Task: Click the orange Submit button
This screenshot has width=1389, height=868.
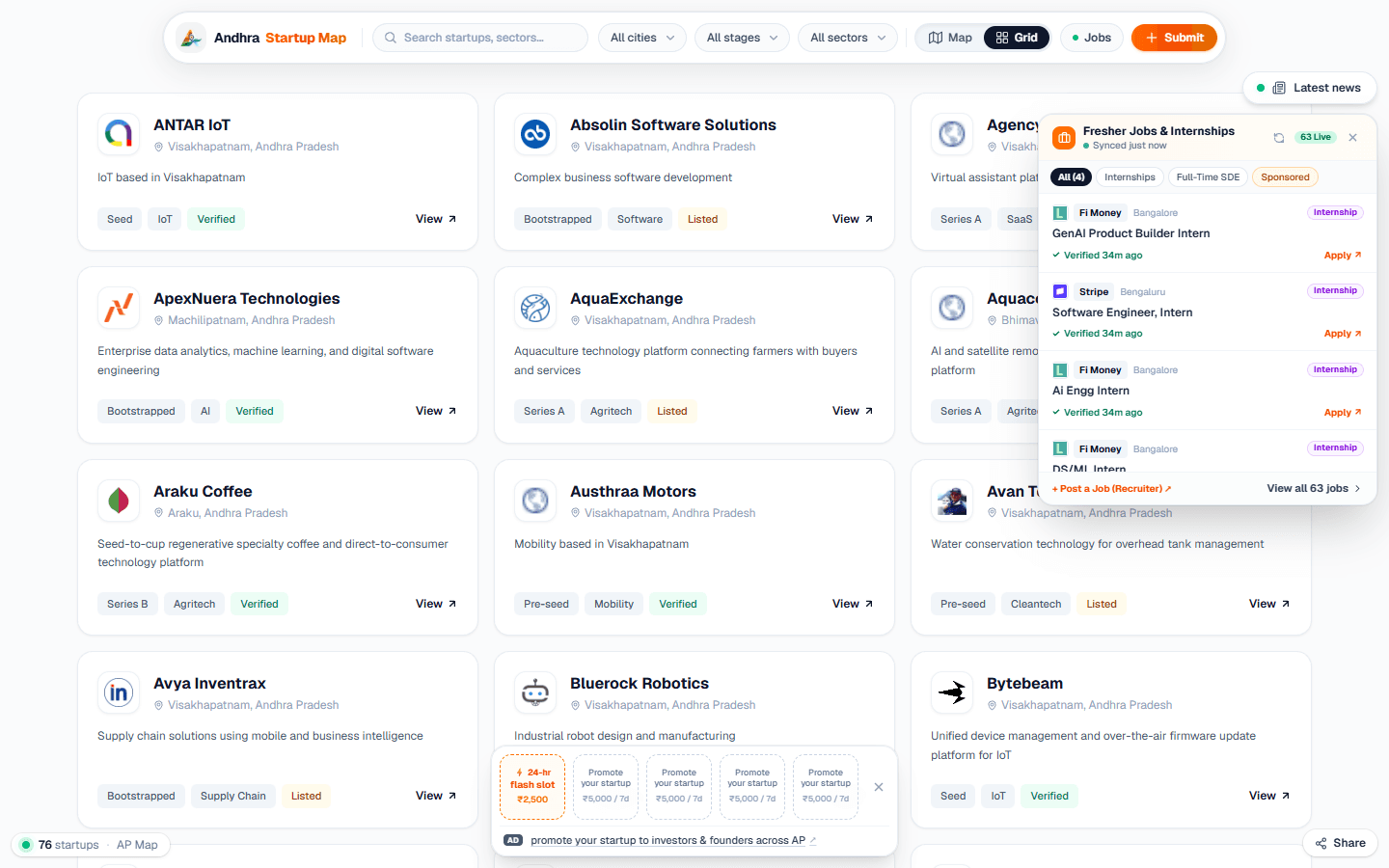Action: pos(1174,38)
